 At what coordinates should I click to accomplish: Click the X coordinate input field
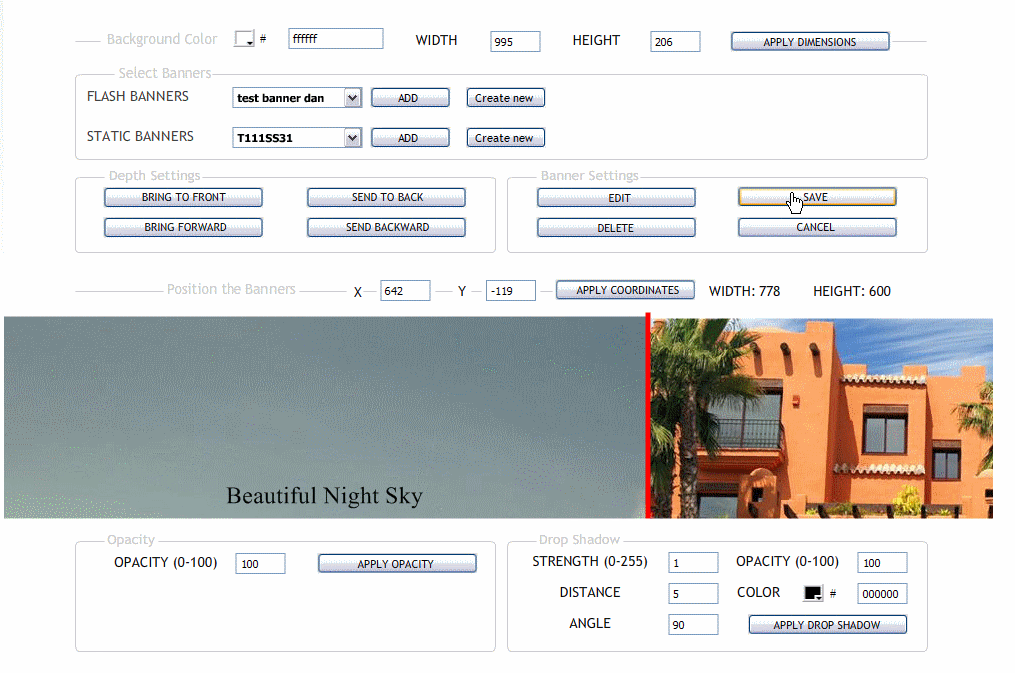pos(405,291)
